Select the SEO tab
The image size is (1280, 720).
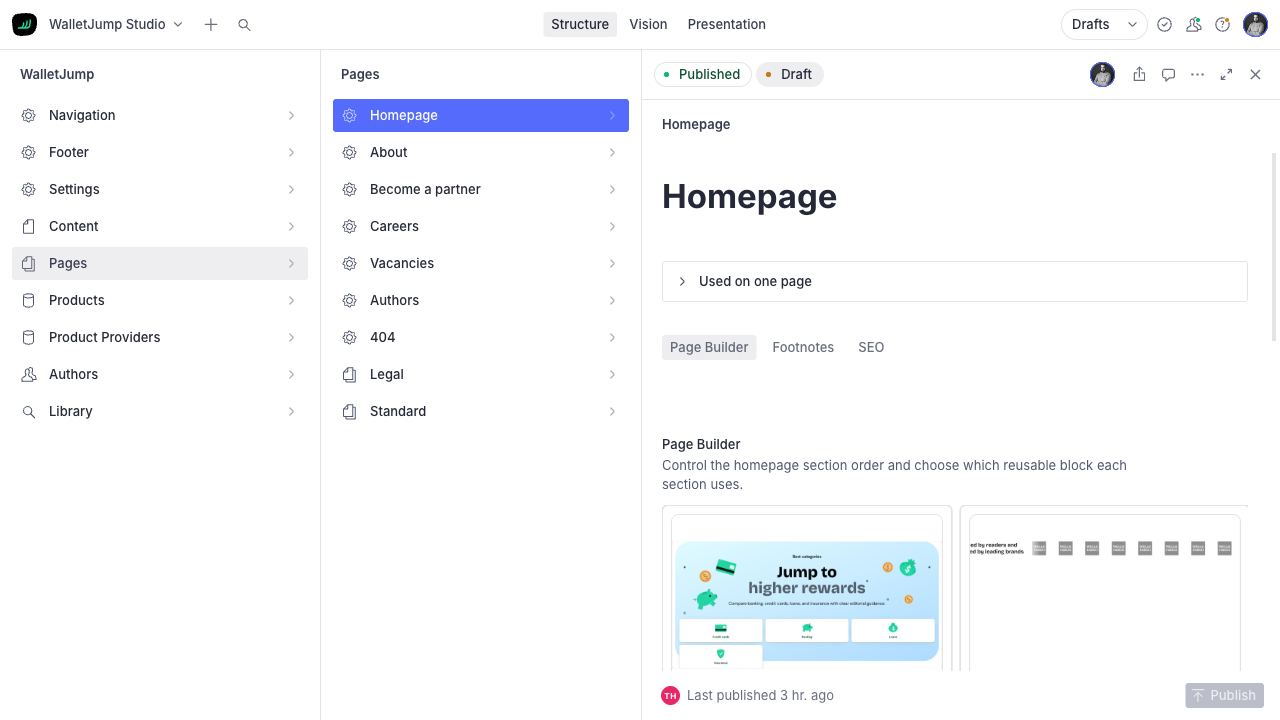[871, 347]
